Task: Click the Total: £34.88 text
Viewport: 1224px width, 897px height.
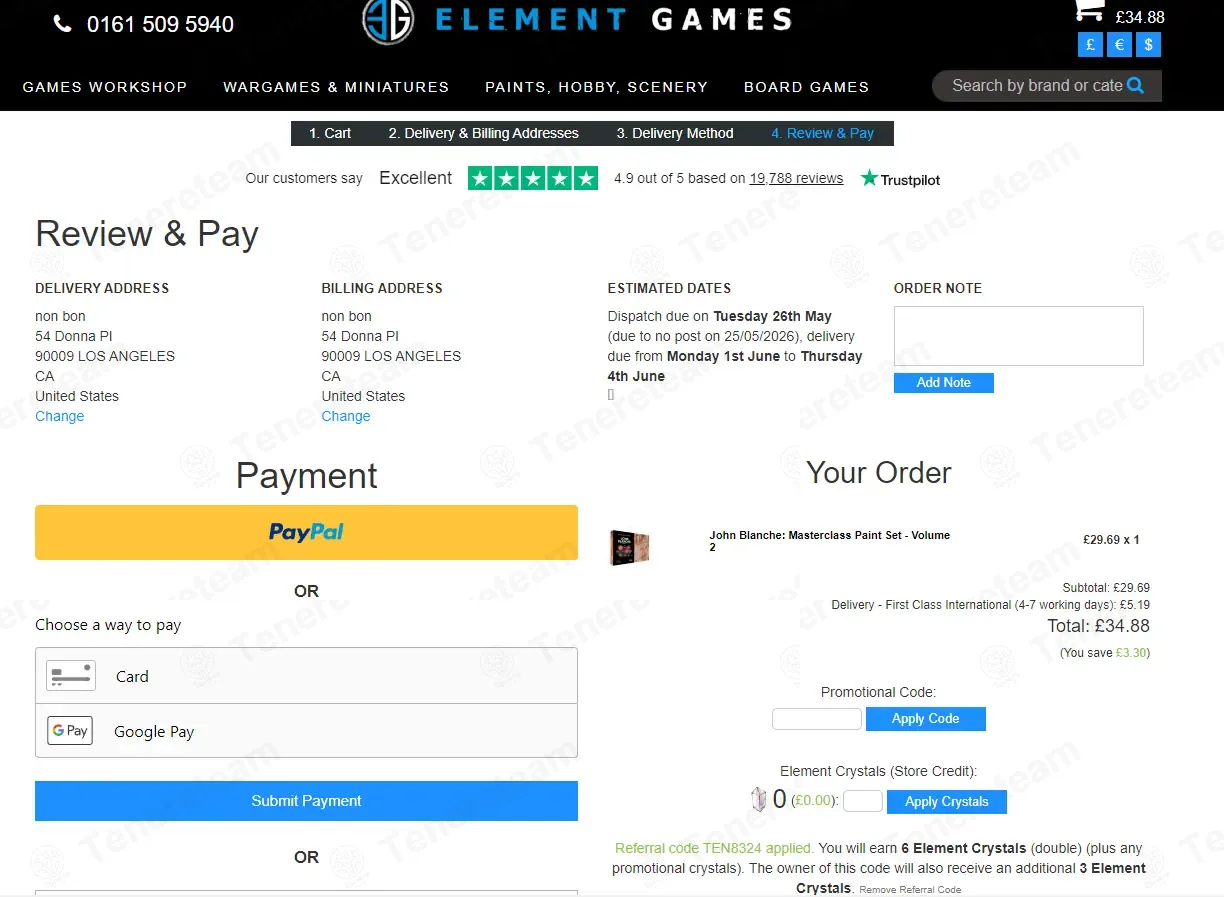Action: click(x=1098, y=626)
